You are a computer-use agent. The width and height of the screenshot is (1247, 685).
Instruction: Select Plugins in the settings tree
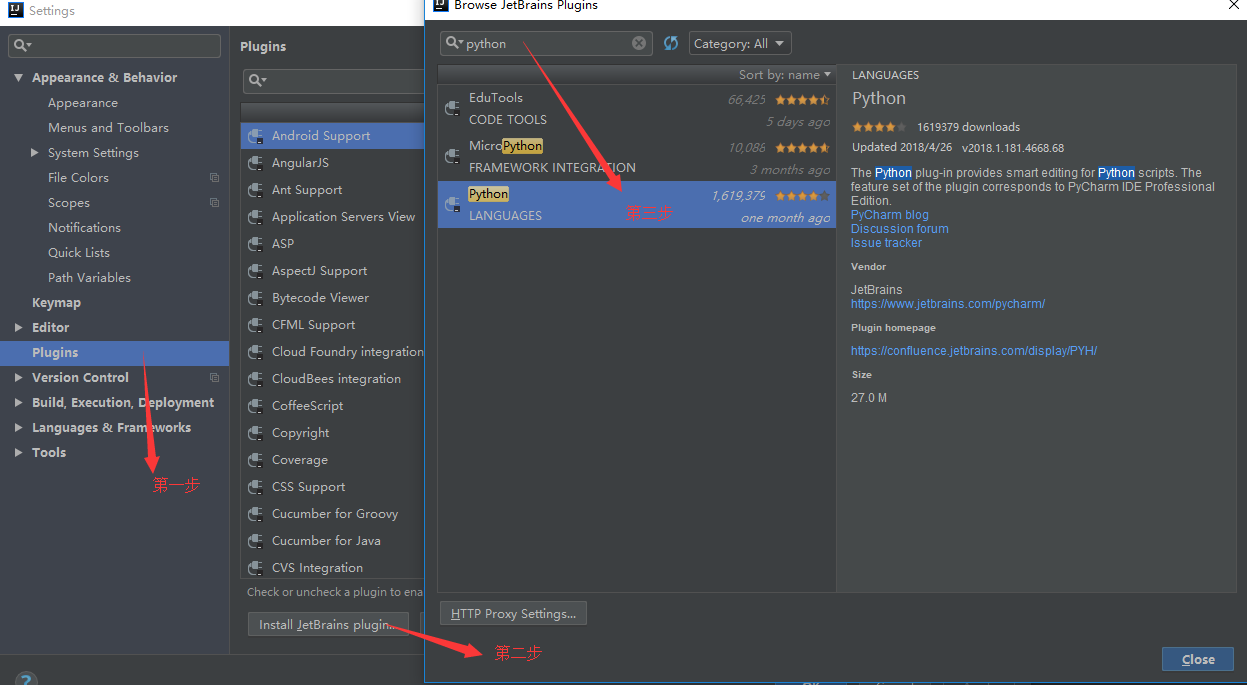click(x=114, y=353)
